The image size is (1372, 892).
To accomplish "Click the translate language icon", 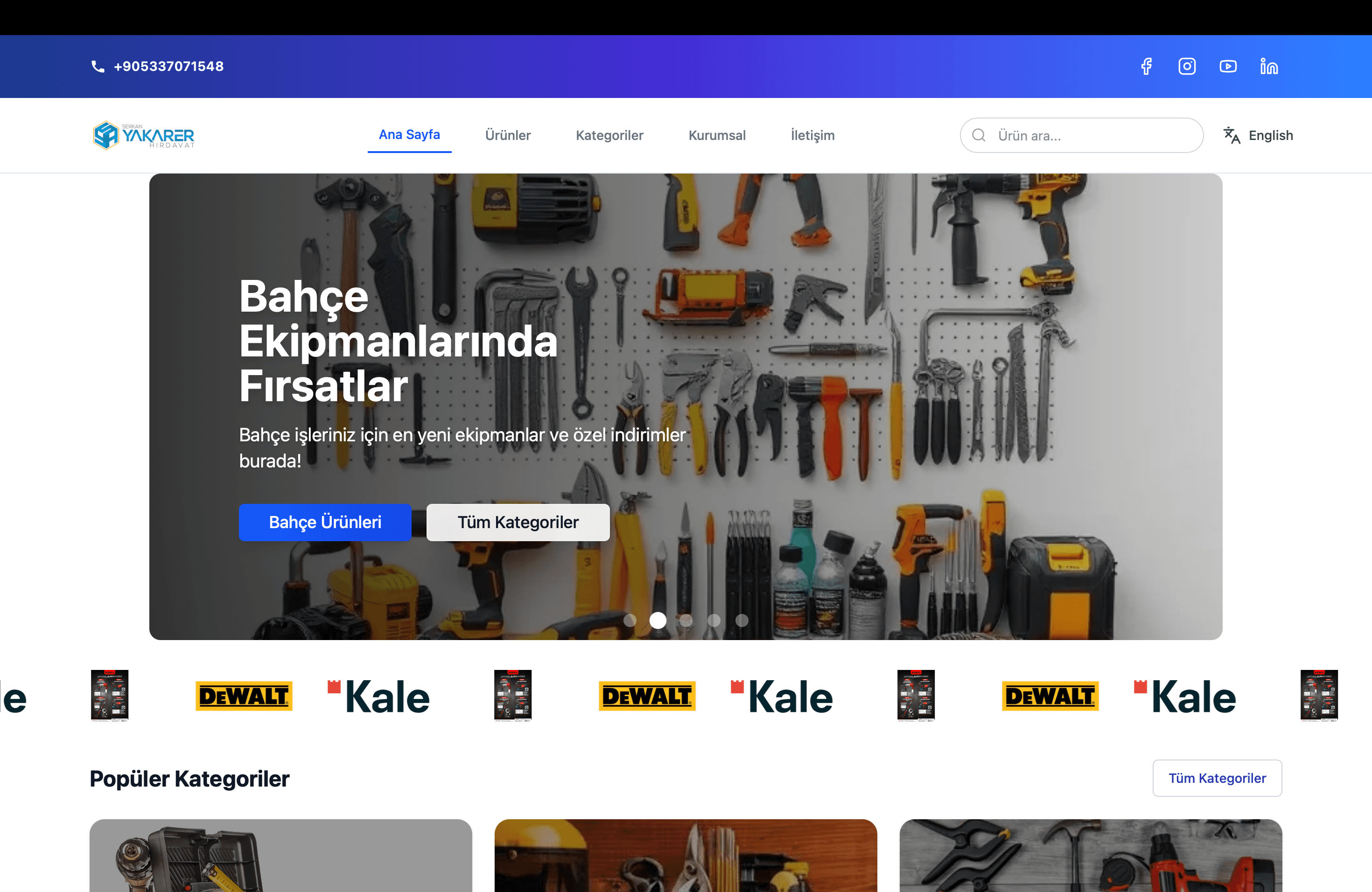I will (1232, 135).
